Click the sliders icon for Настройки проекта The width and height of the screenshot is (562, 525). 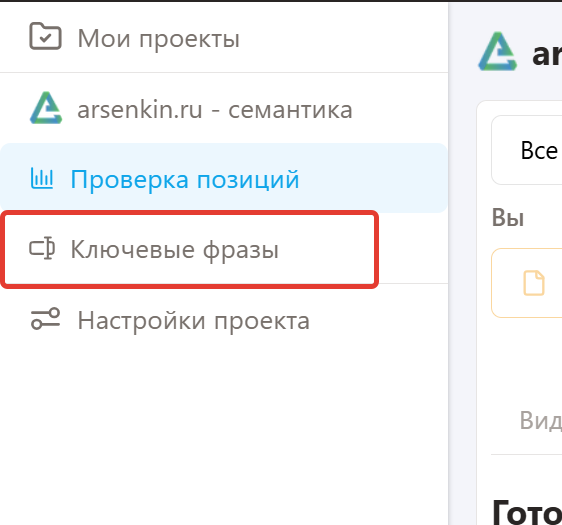46,319
